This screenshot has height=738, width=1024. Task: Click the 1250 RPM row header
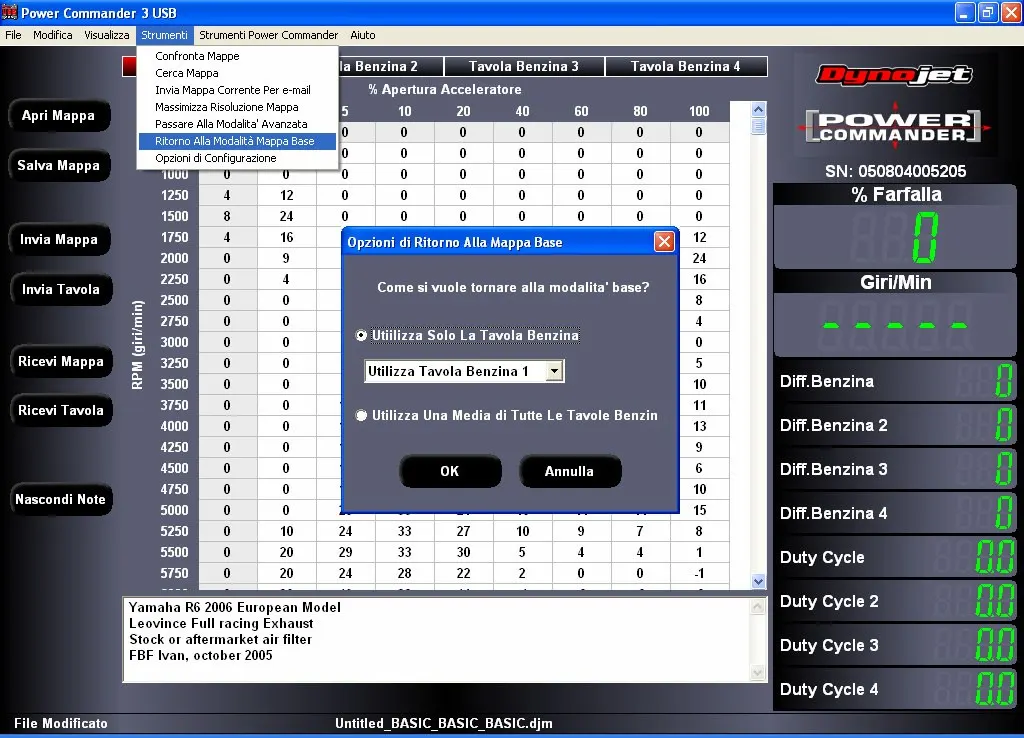[174, 195]
